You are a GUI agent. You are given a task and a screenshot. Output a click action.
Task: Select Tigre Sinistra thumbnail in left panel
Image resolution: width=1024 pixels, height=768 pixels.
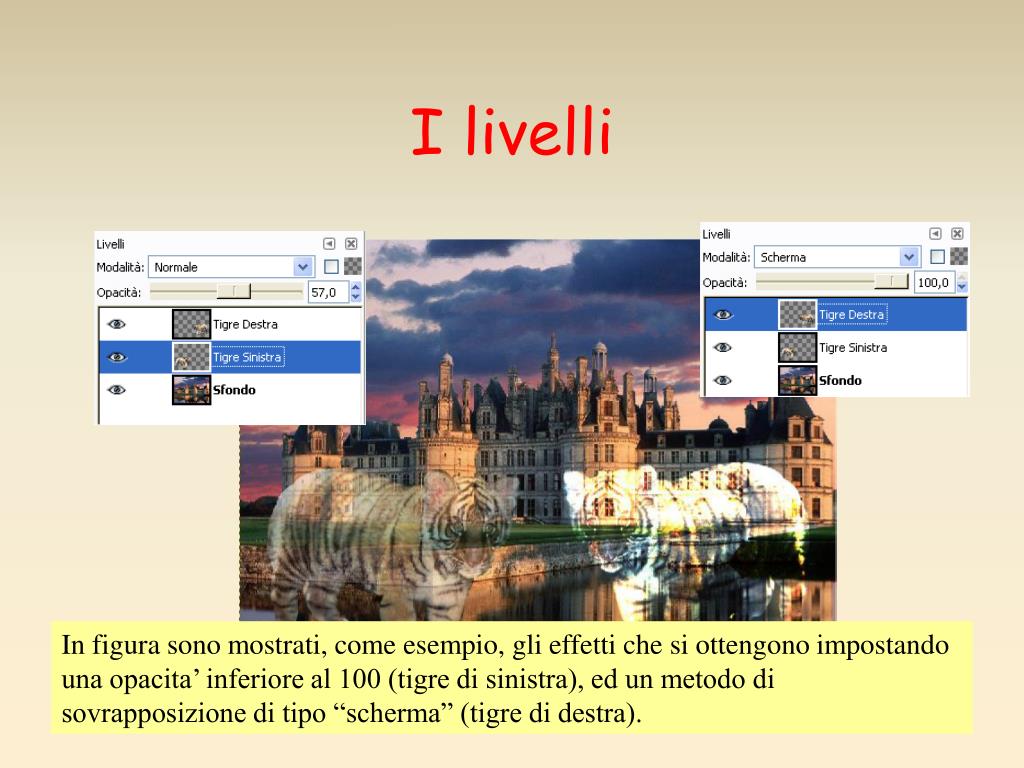[191, 357]
